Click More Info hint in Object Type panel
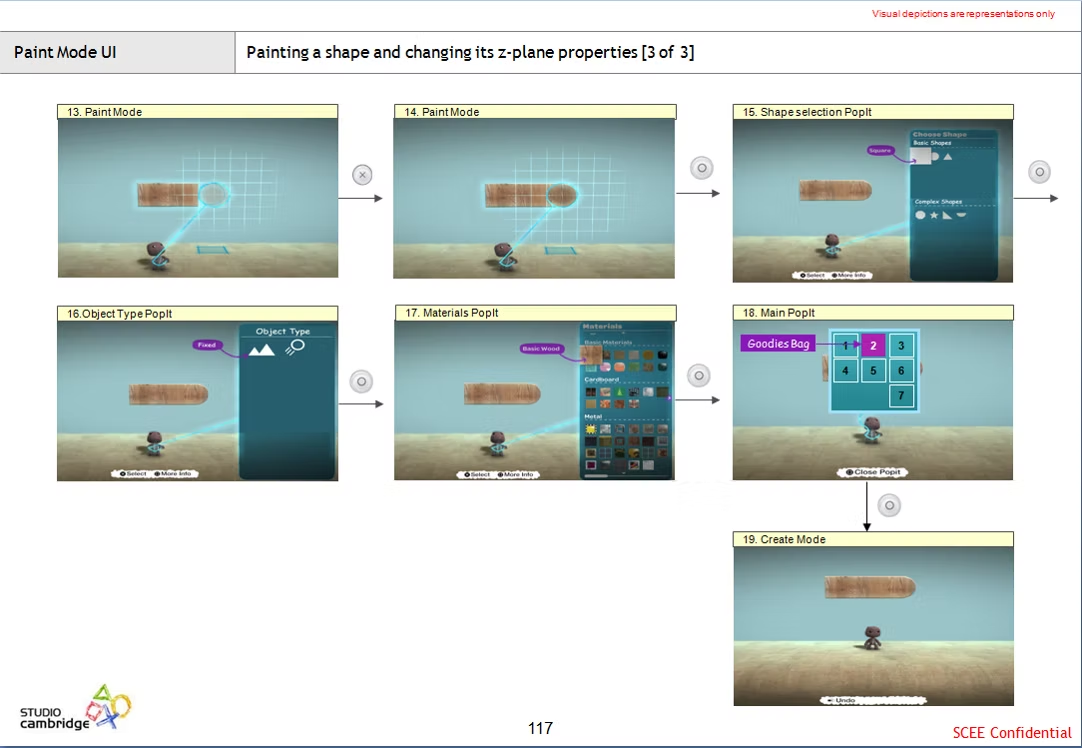 click(x=173, y=473)
